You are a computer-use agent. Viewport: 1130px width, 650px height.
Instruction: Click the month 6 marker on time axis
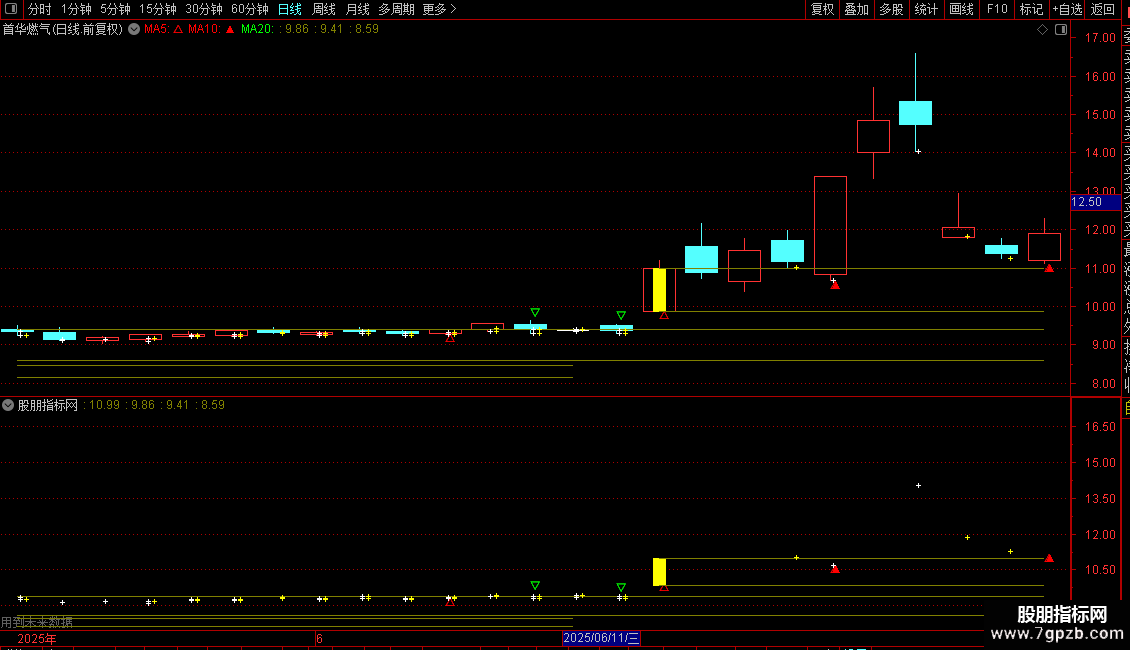(x=319, y=638)
